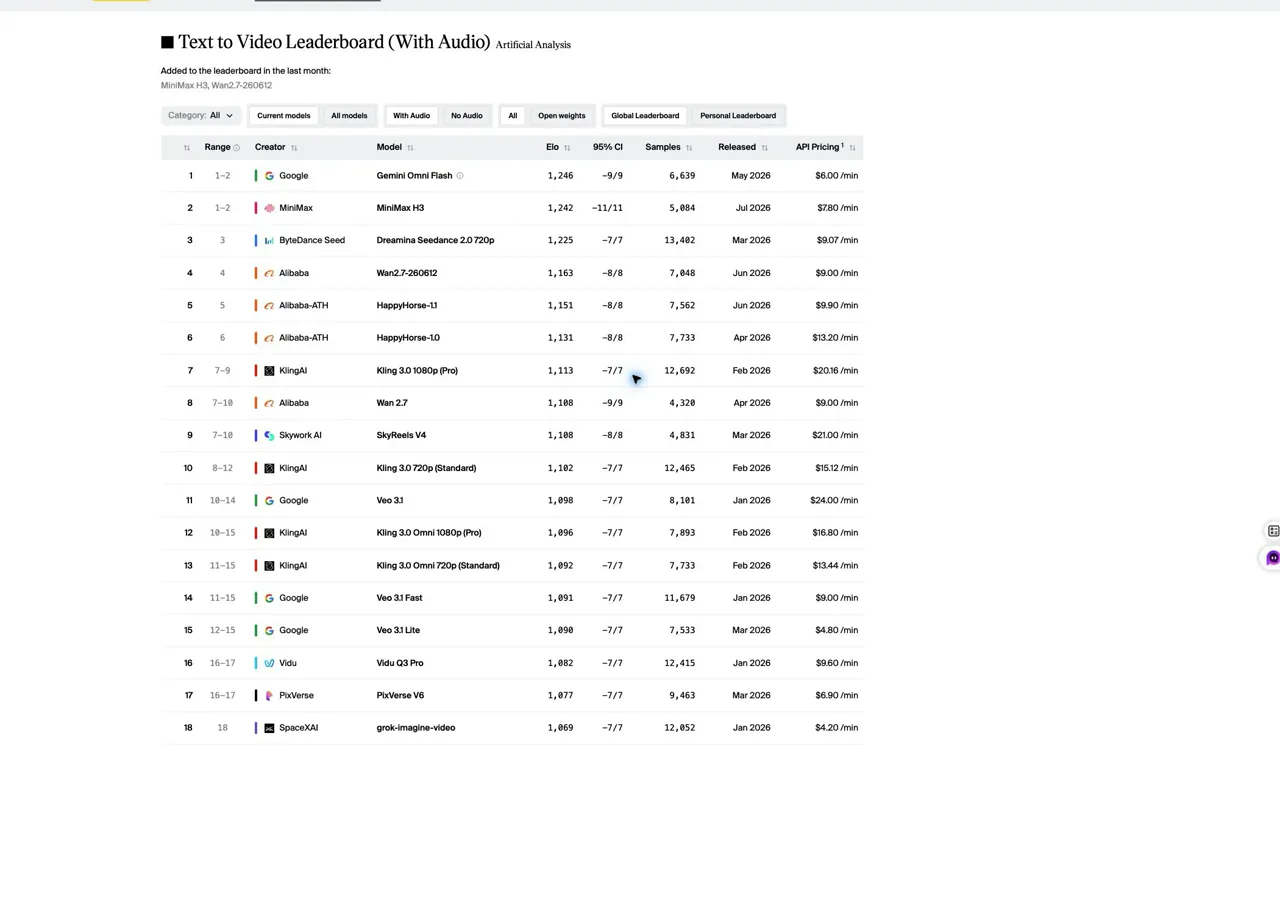Image resolution: width=1280 pixels, height=914 pixels.
Task: Click the -11/11 confidence interval value
Action: point(607,208)
